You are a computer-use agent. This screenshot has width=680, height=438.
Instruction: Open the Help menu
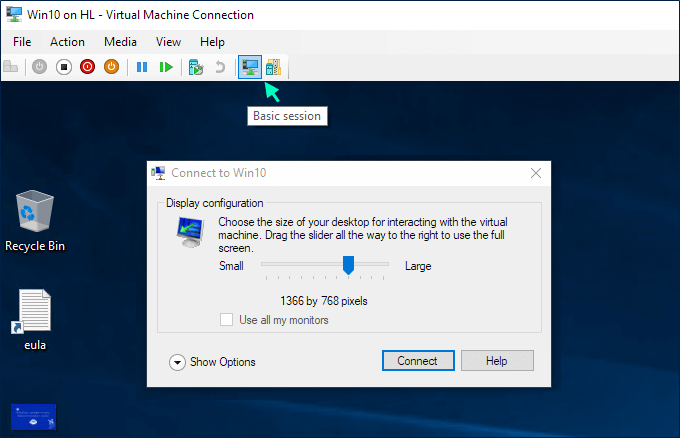tap(212, 42)
